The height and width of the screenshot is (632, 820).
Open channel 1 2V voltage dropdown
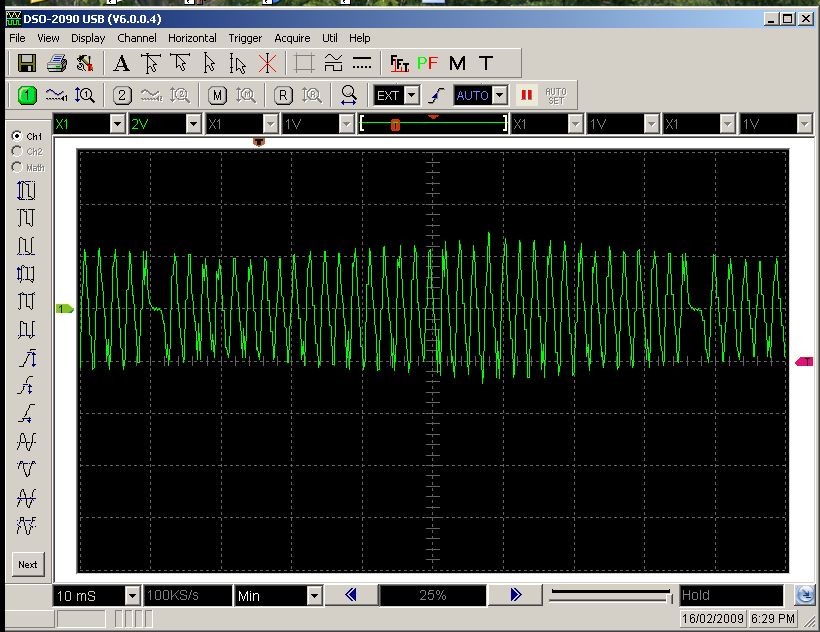(x=193, y=124)
